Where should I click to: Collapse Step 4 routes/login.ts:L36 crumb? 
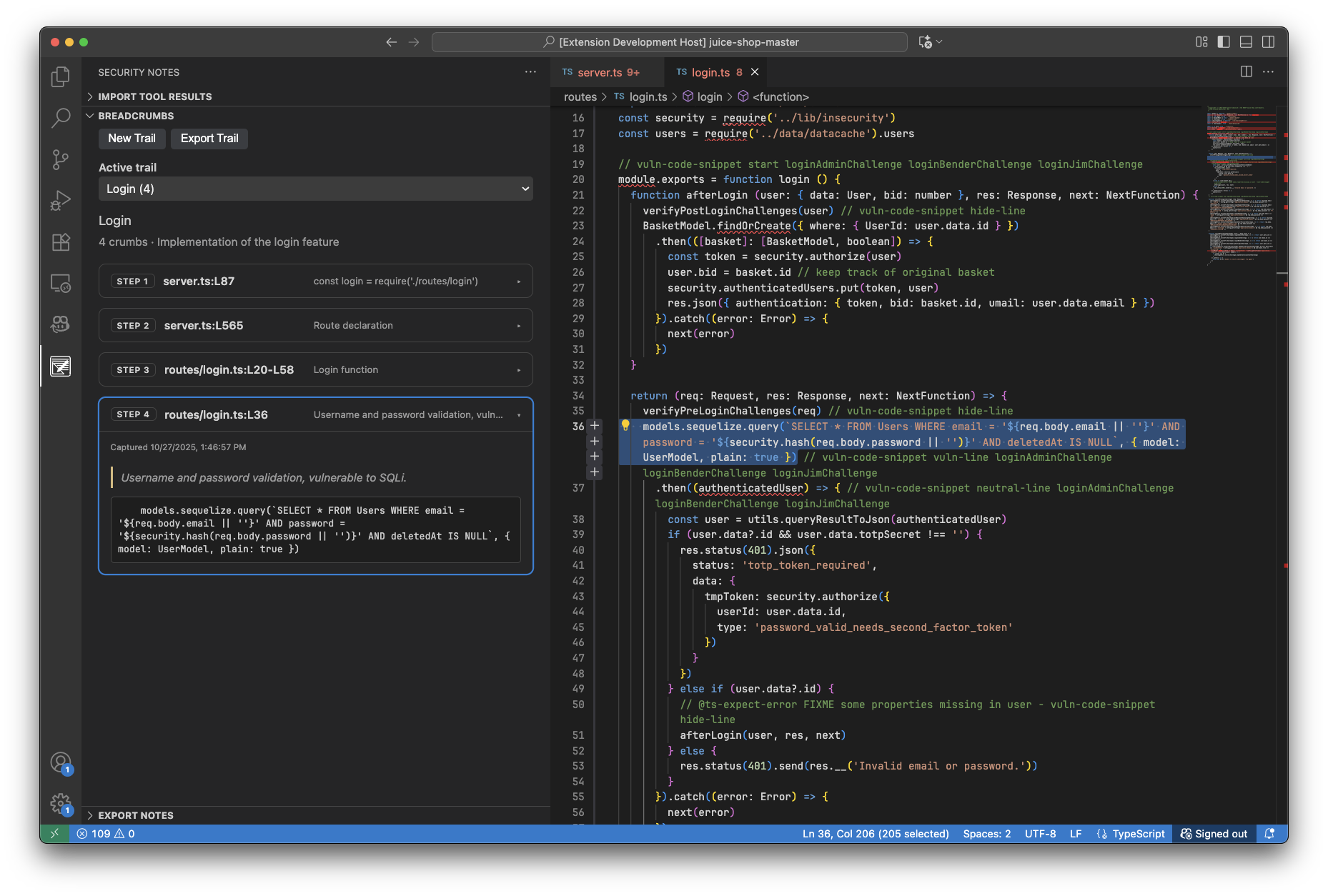[315, 414]
